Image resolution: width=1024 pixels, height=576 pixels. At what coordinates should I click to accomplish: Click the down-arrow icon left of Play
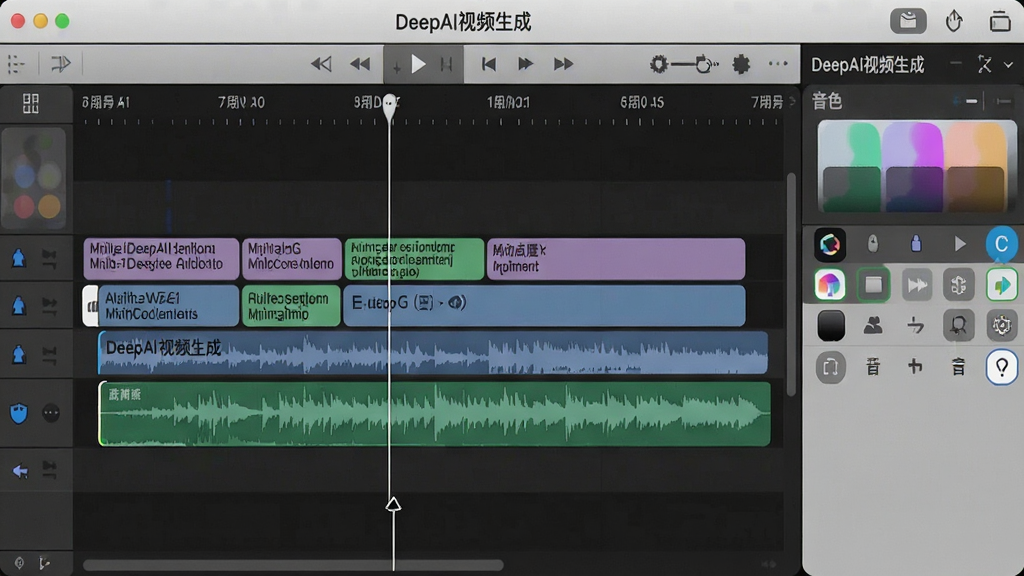[396, 66]
